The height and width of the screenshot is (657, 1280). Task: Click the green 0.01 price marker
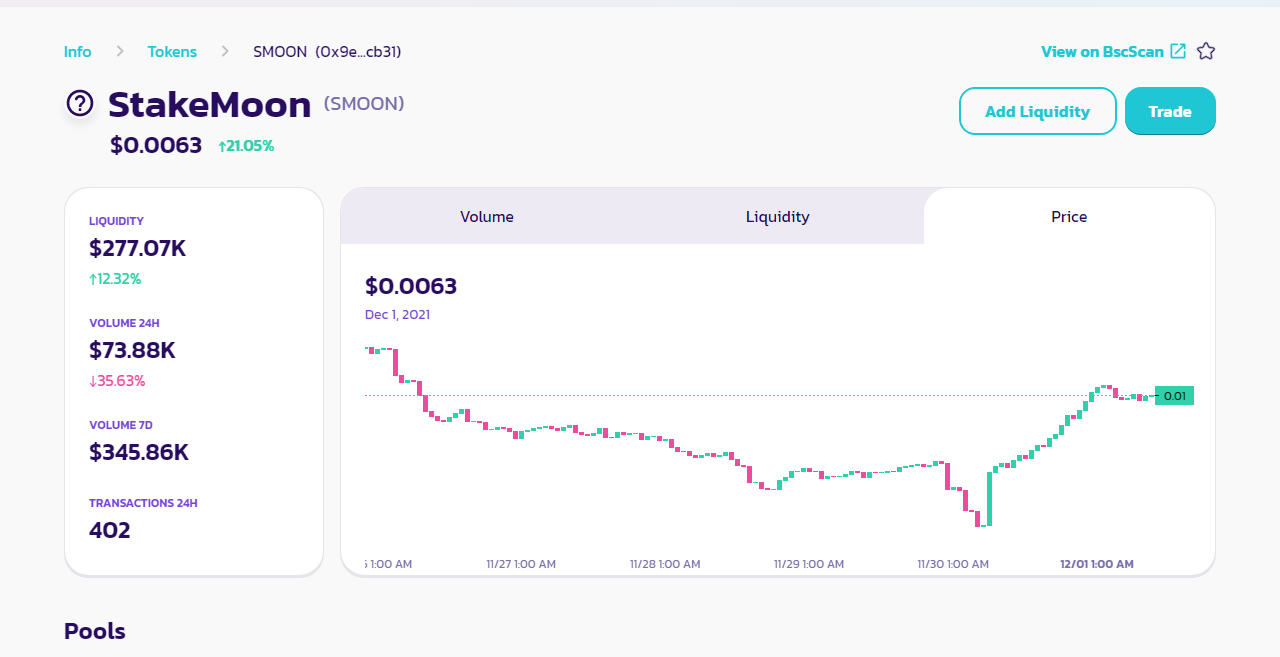tap(1174, 396)
